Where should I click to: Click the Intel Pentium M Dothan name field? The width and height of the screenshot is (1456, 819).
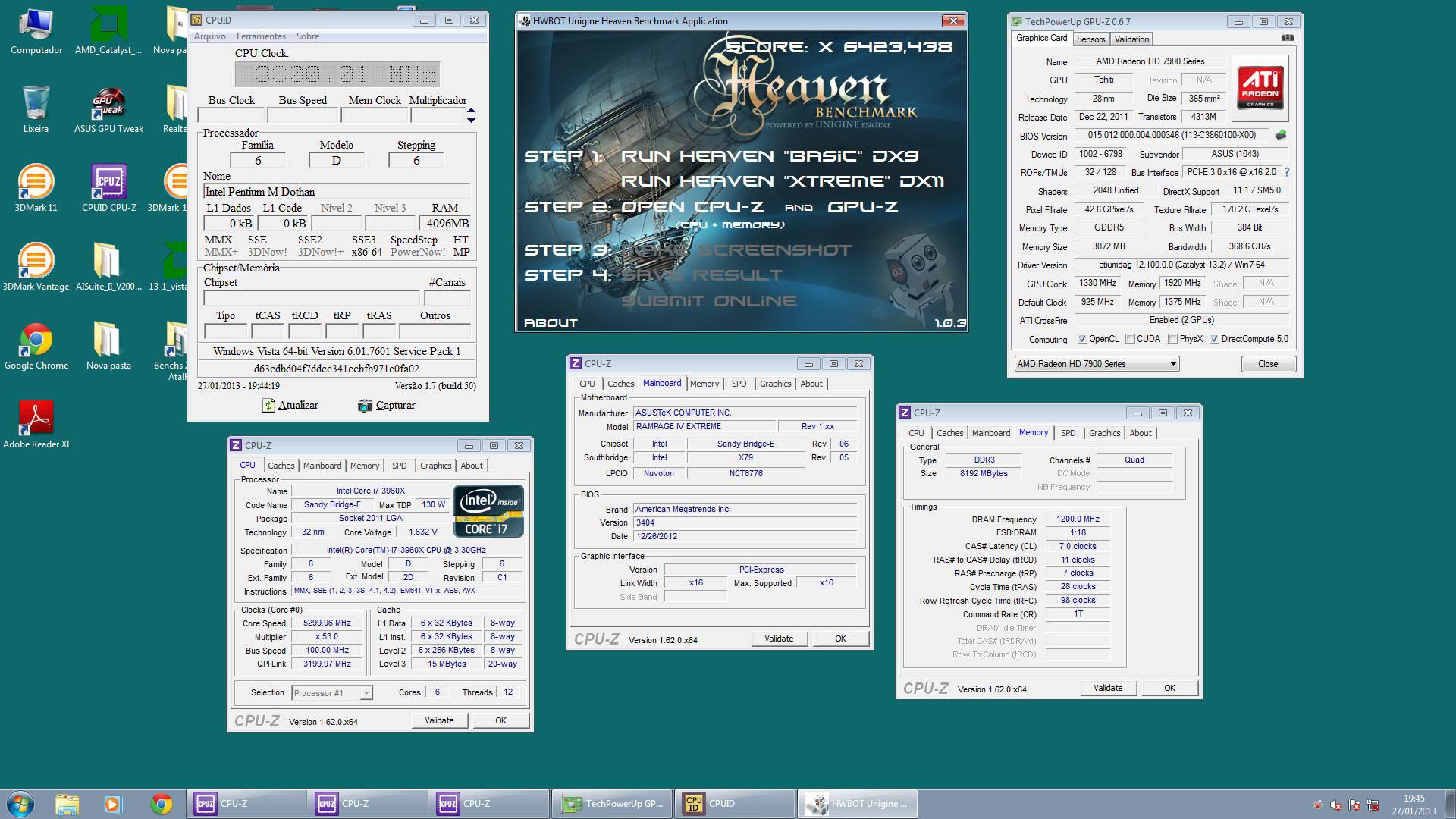(336, 192)
